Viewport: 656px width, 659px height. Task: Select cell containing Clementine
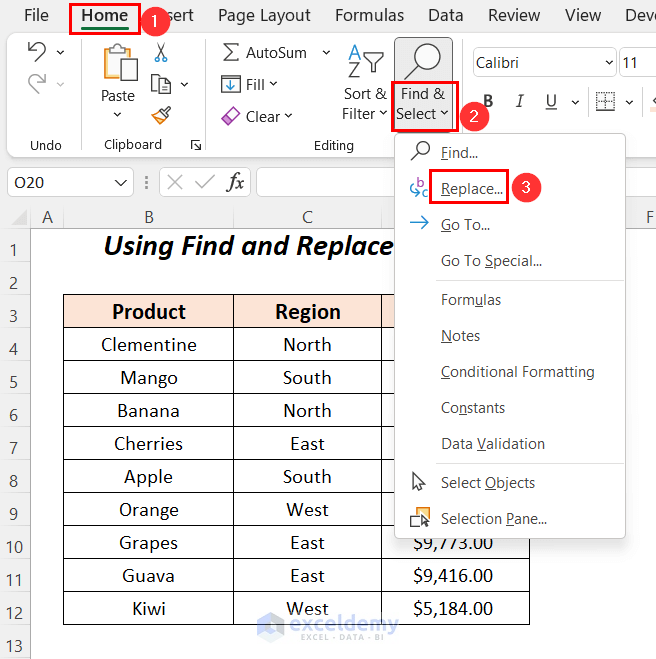(149, 345)
